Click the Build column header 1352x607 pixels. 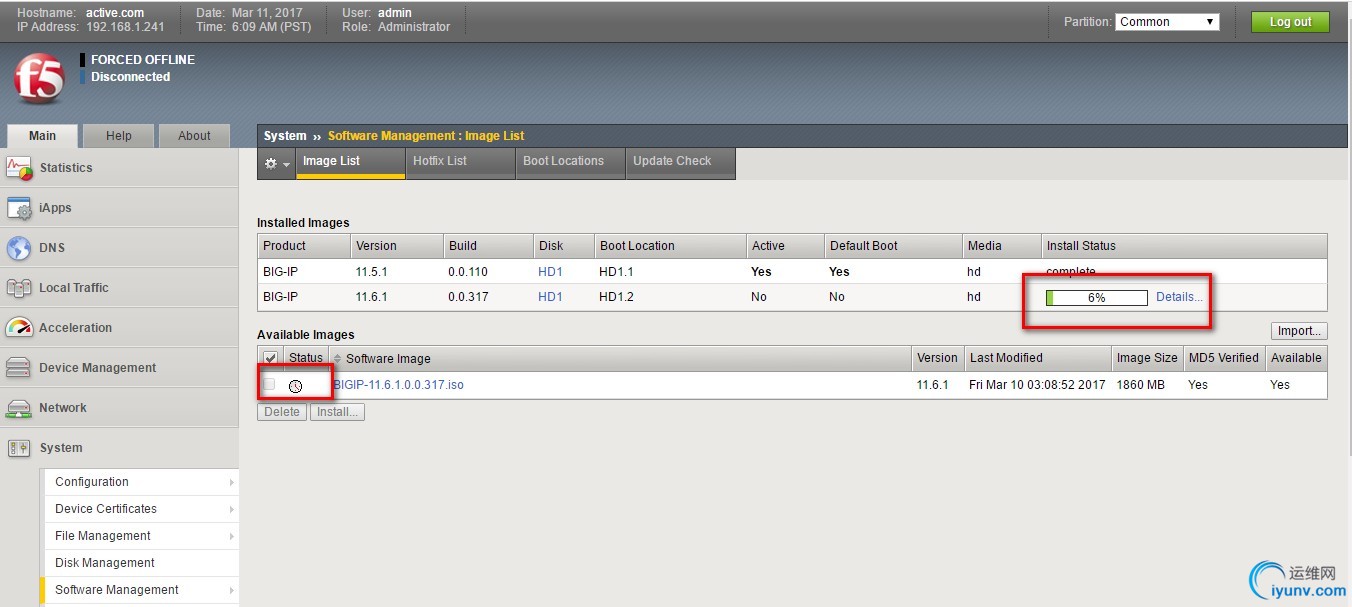(488, 246)
